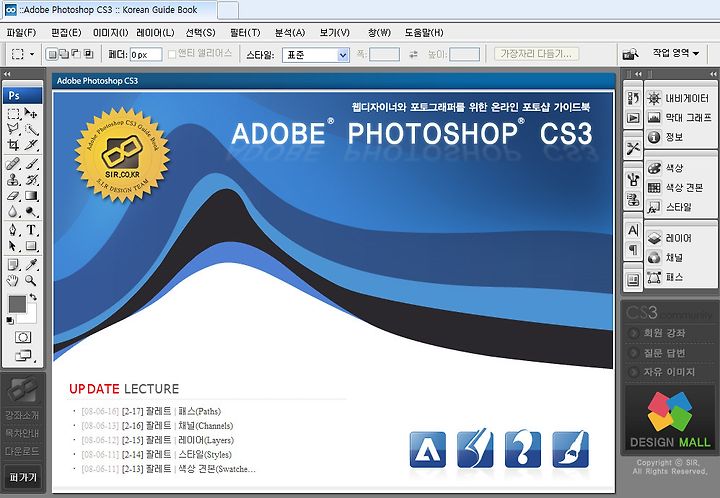The width and height of the screenshot is (720, 498).
Task: Open the 패스(Paths) lecture link
Action: (x=200, y=411)
